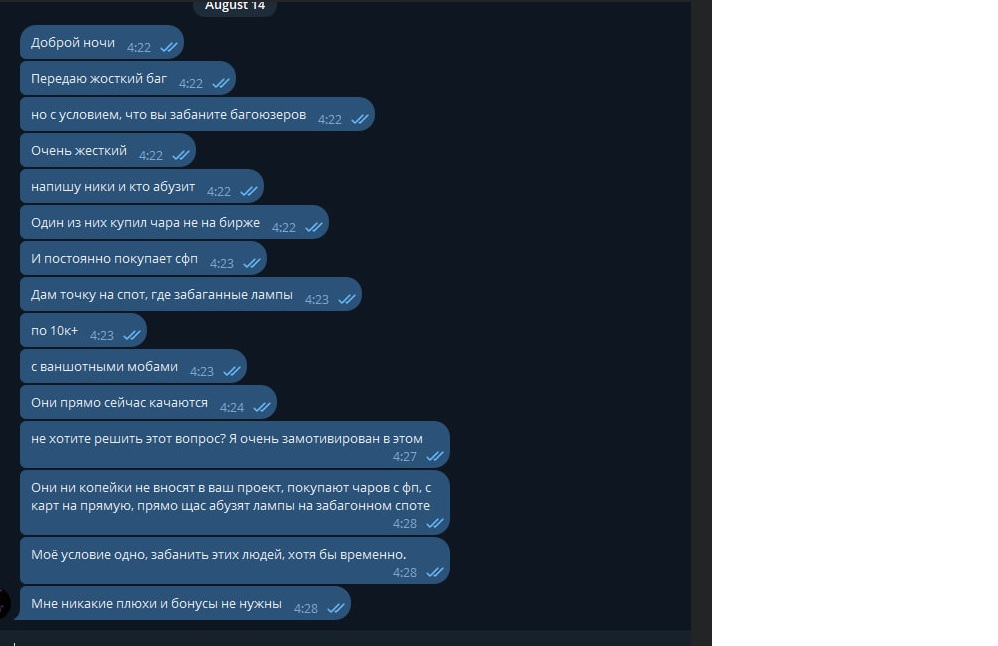The width and height of the screenshot is (998, 646).
Task: Click read ticks on 'Они прямо сейчас качаются'
Action: 262,407
